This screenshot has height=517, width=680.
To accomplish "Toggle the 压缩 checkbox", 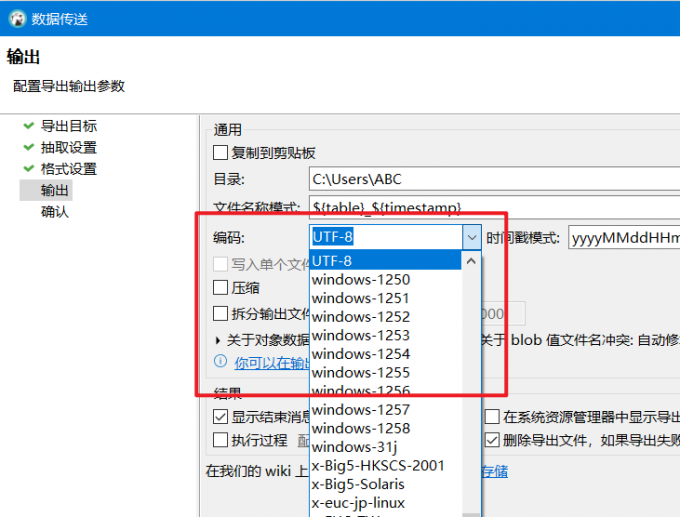I will point(221,288).
